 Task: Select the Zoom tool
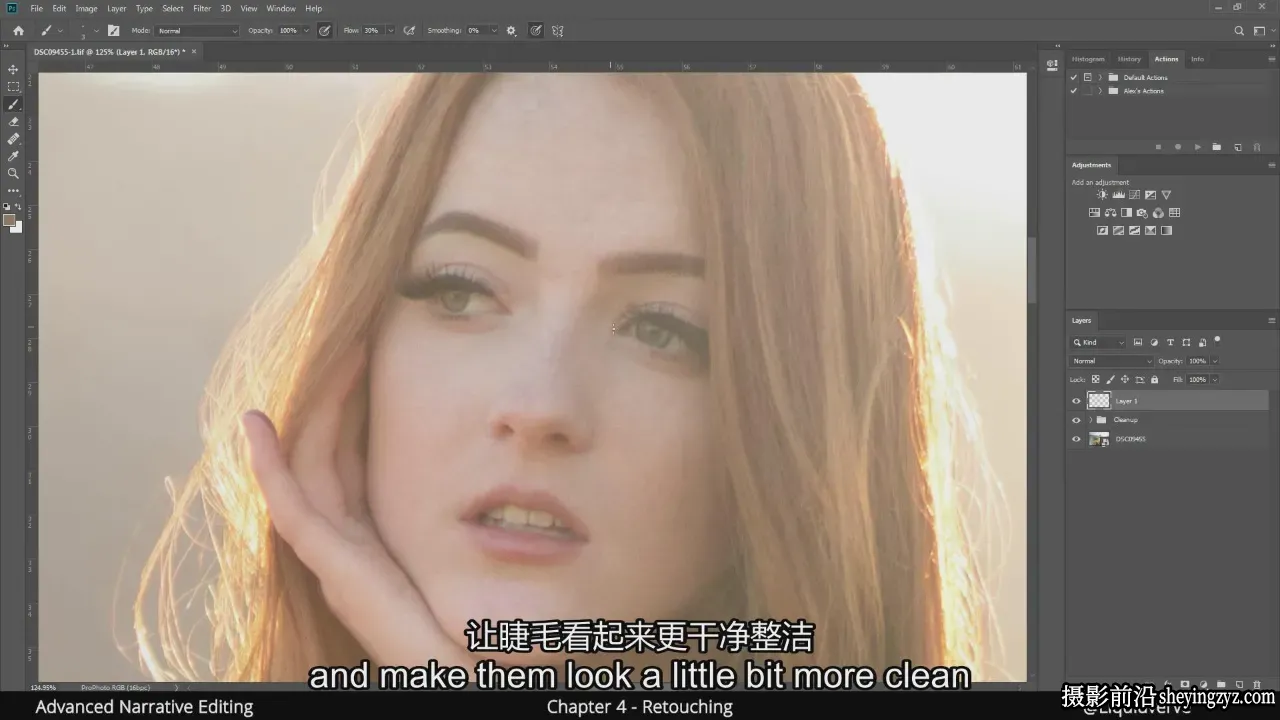coord(13,173)
